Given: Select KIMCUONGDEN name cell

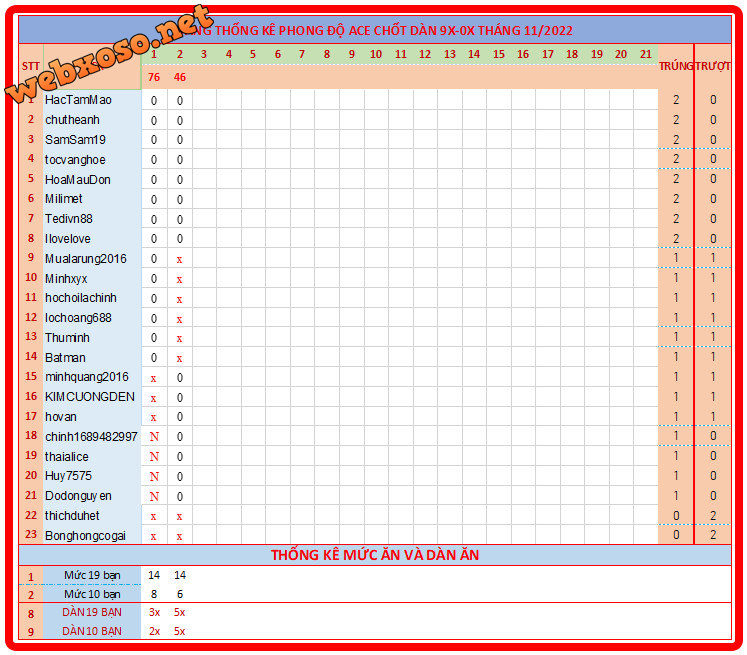Looking at the screenshot, I should coord(90,397).
